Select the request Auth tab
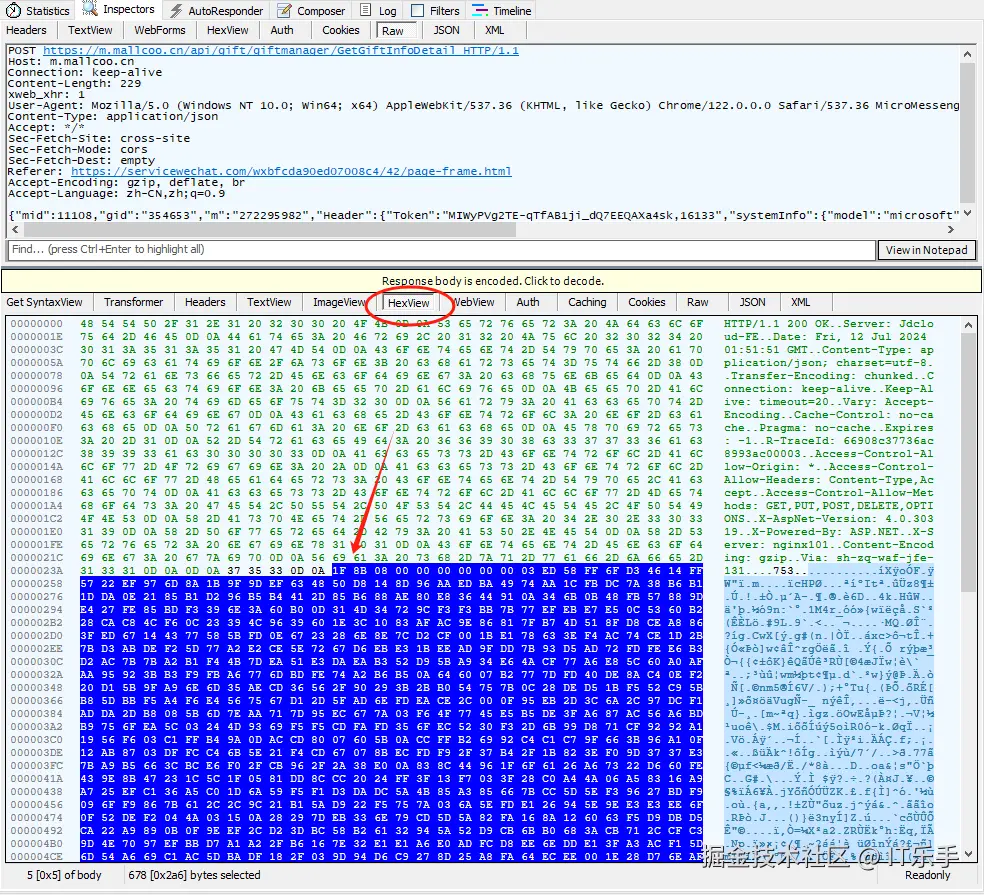Viewport: 984px width, 895px height. [x=282, y=30]
